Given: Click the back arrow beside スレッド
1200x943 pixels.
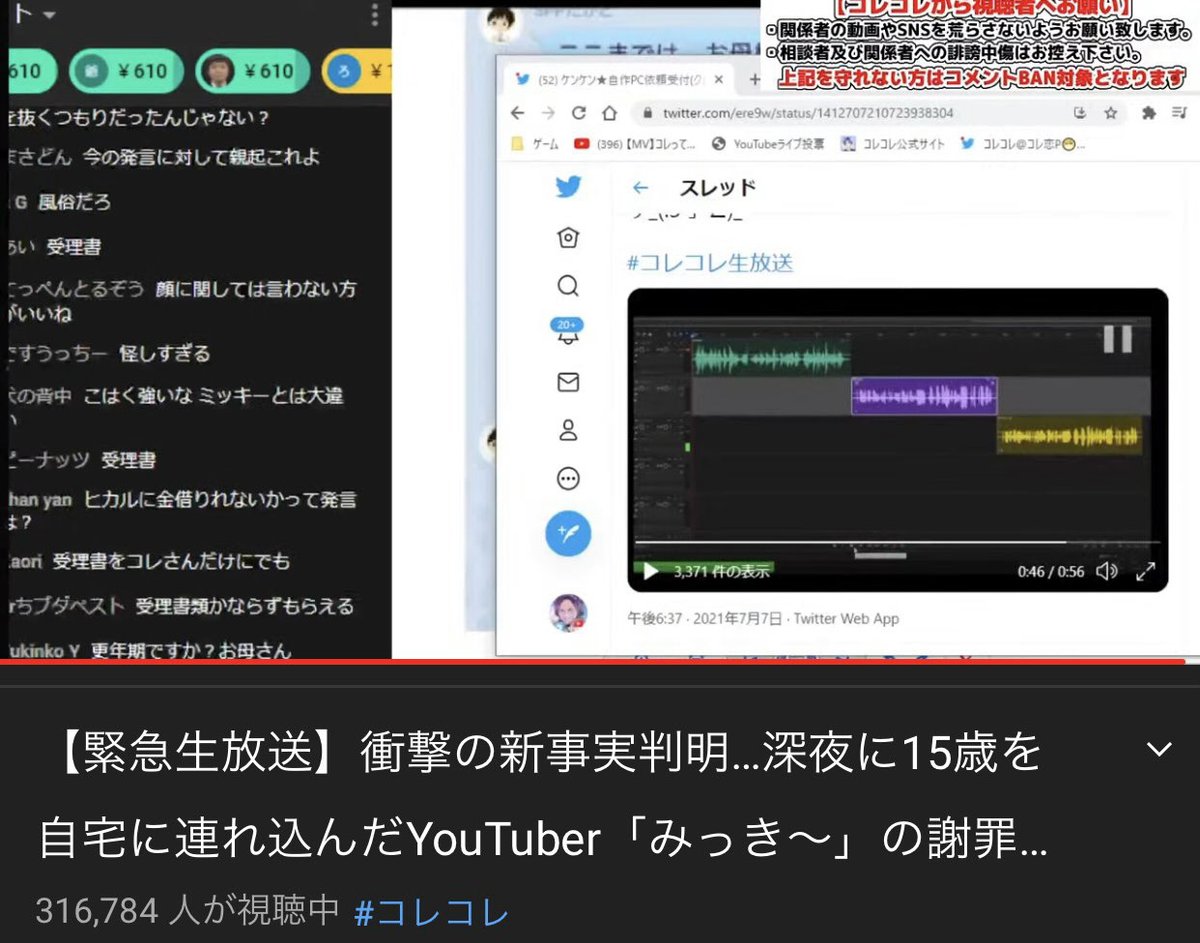Looking at the screenshot, I should (x=641, y=187).
